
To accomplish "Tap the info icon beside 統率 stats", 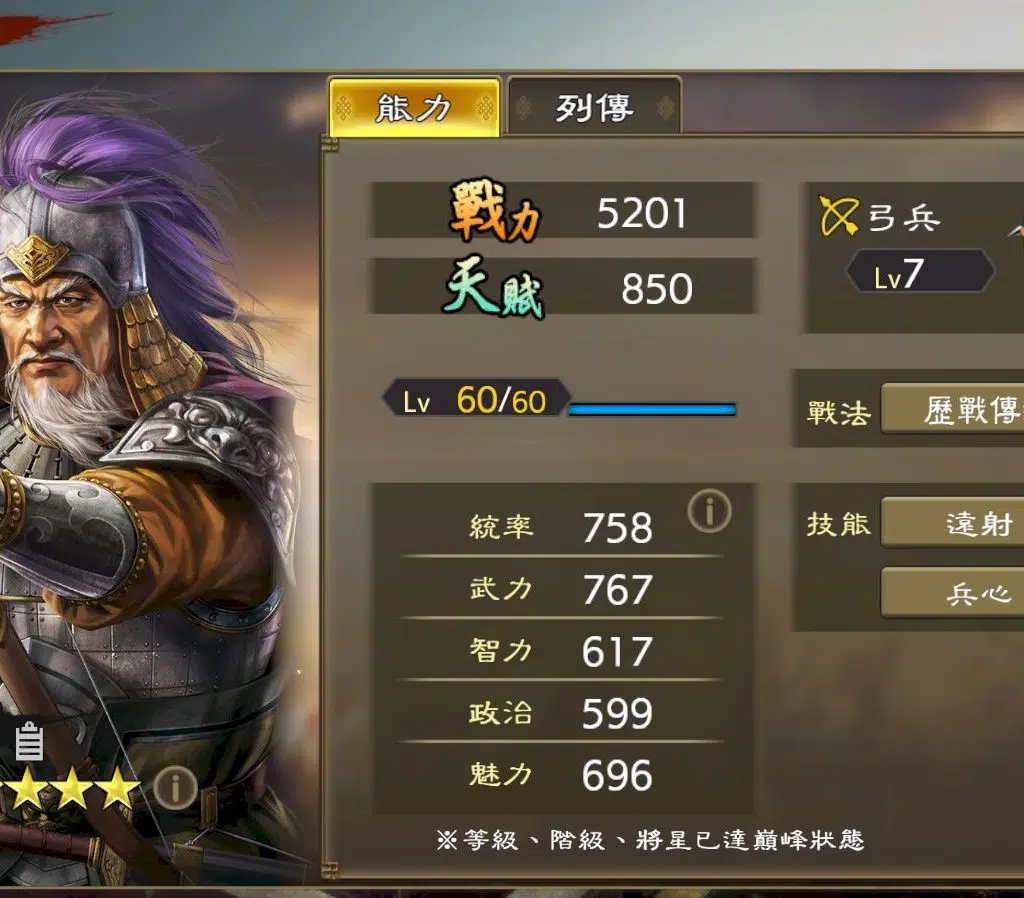I will point(709,510).
